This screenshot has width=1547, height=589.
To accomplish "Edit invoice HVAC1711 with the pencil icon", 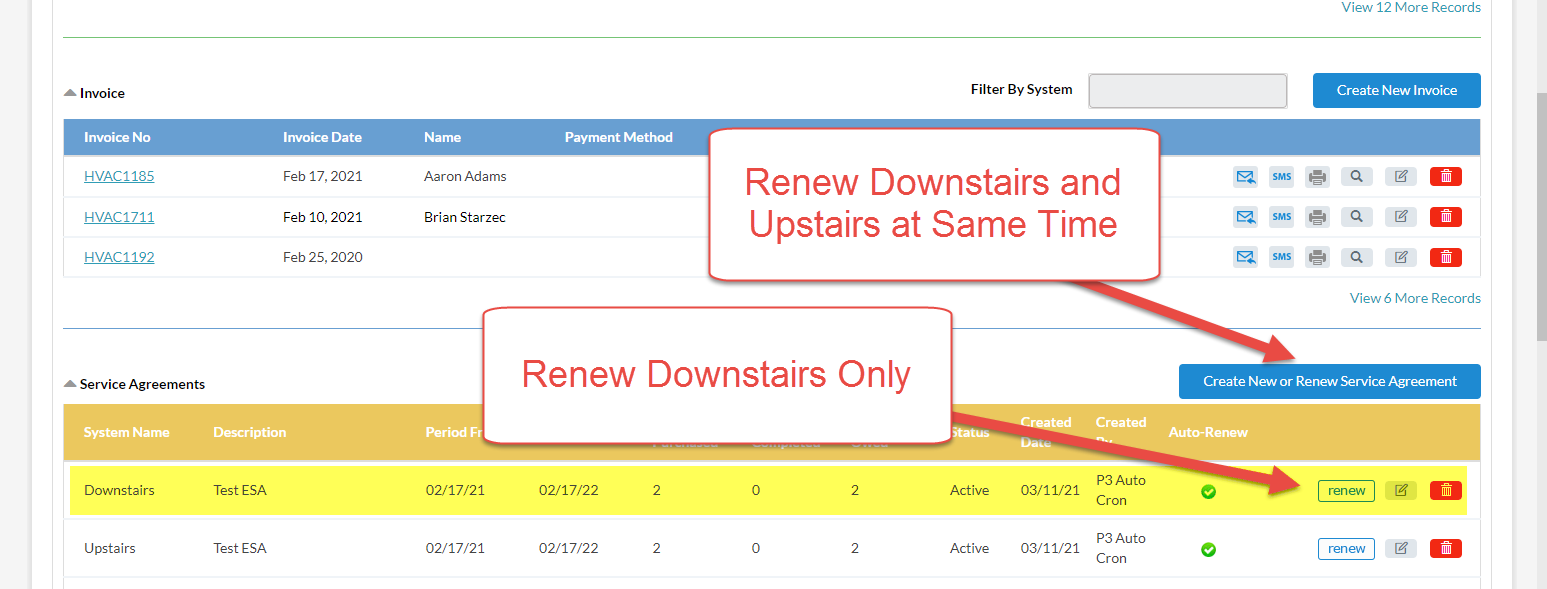I will 1400,217.
